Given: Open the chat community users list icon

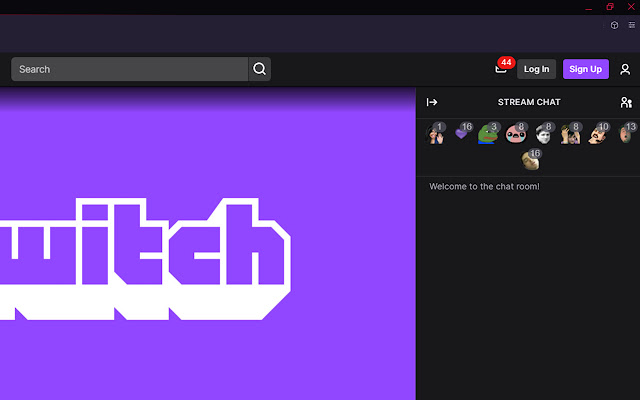Looking at the screenshot, I should [626, 102].
